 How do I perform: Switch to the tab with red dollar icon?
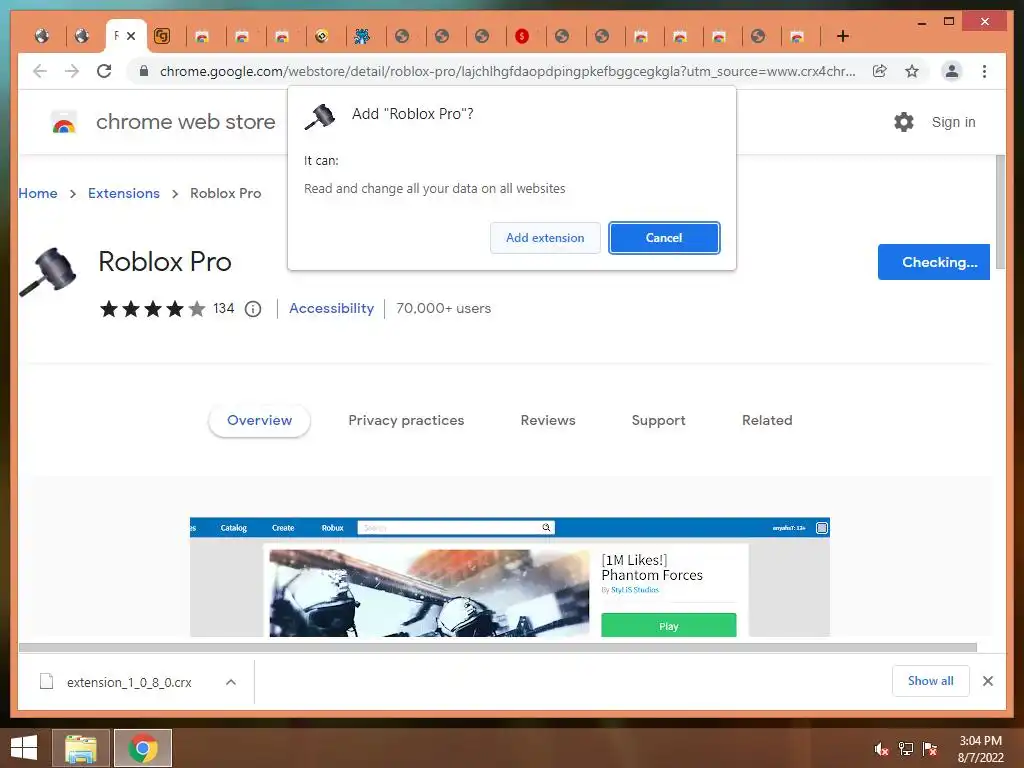tap(522, 37)
